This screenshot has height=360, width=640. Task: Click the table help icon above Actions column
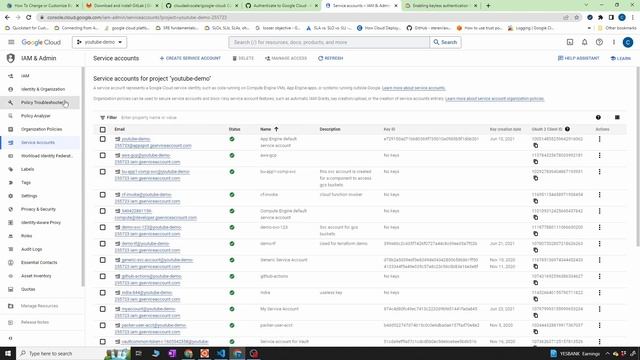pyautogui.click(x=598, y=118)
